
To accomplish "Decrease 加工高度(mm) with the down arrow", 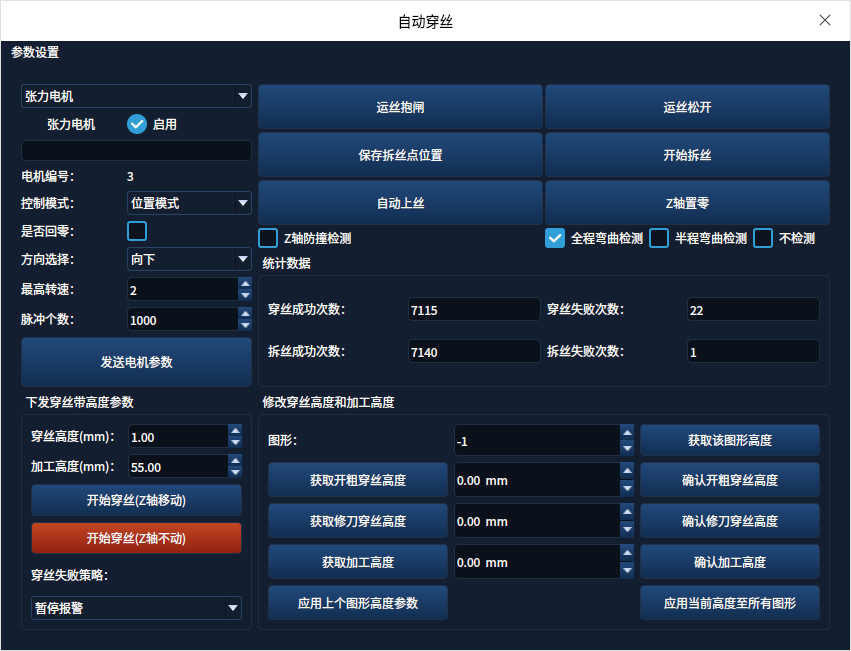I will (235, 472).
